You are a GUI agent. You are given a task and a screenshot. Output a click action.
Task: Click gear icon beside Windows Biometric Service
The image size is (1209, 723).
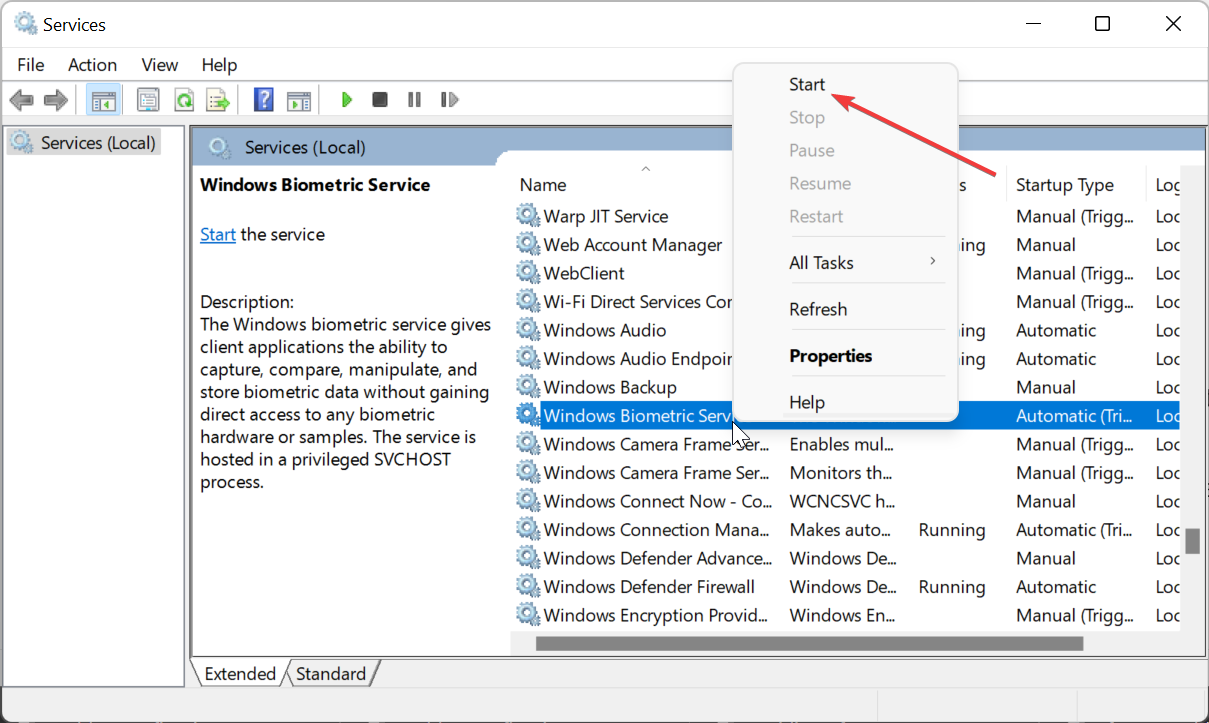point(527,415)
